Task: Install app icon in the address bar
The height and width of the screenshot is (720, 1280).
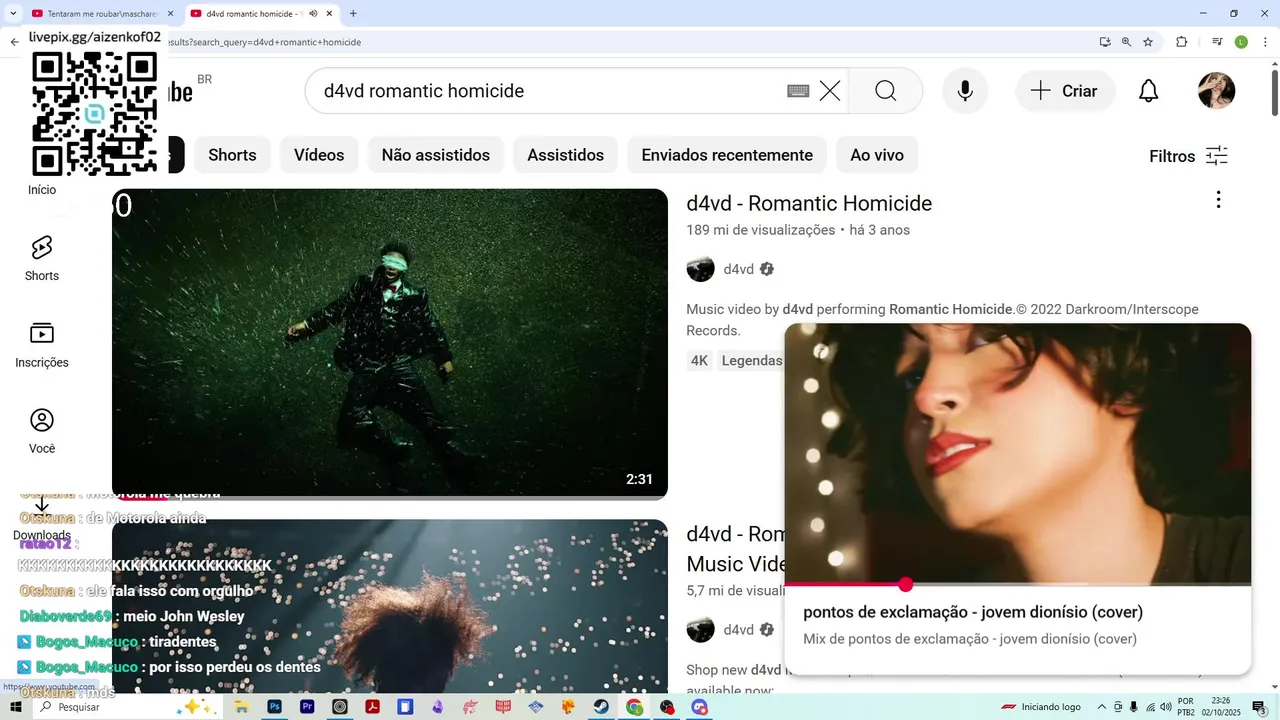Action: (1104, 42)
